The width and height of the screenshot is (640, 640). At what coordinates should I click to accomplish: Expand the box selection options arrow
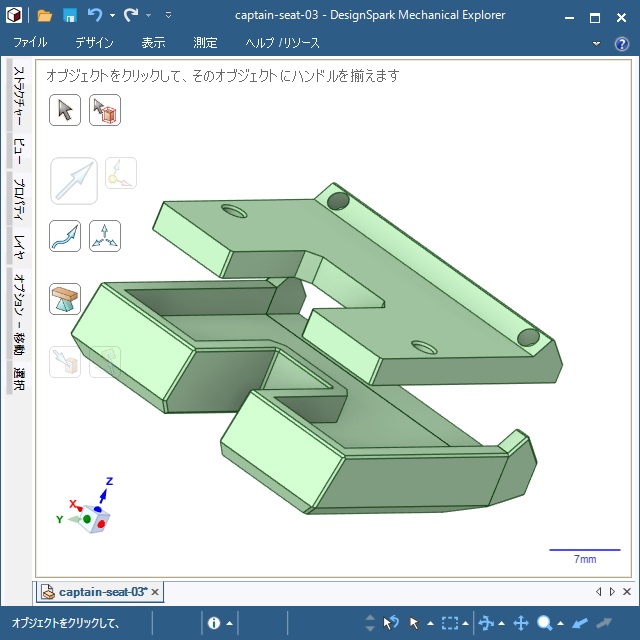(465, 623)
